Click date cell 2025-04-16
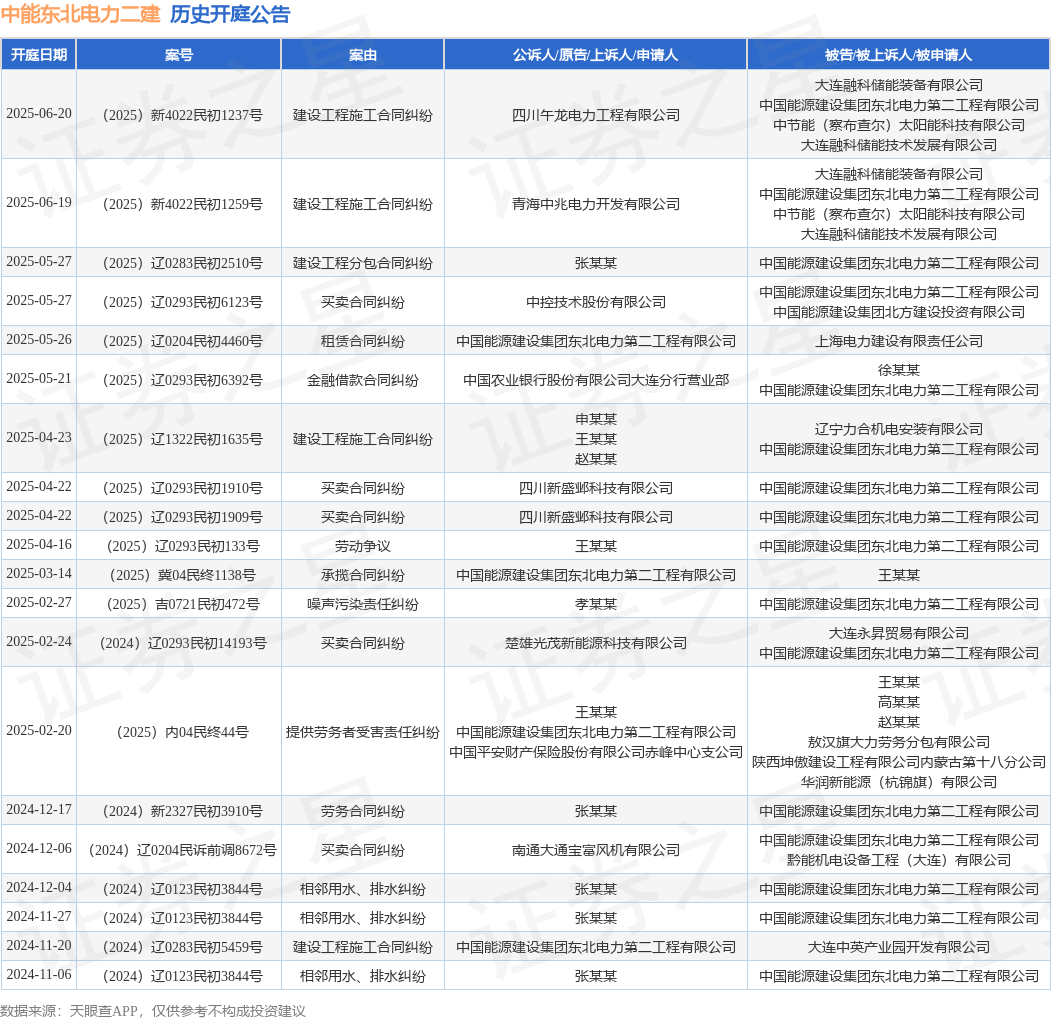1051x1020 pixels. (x=39, y=545)
